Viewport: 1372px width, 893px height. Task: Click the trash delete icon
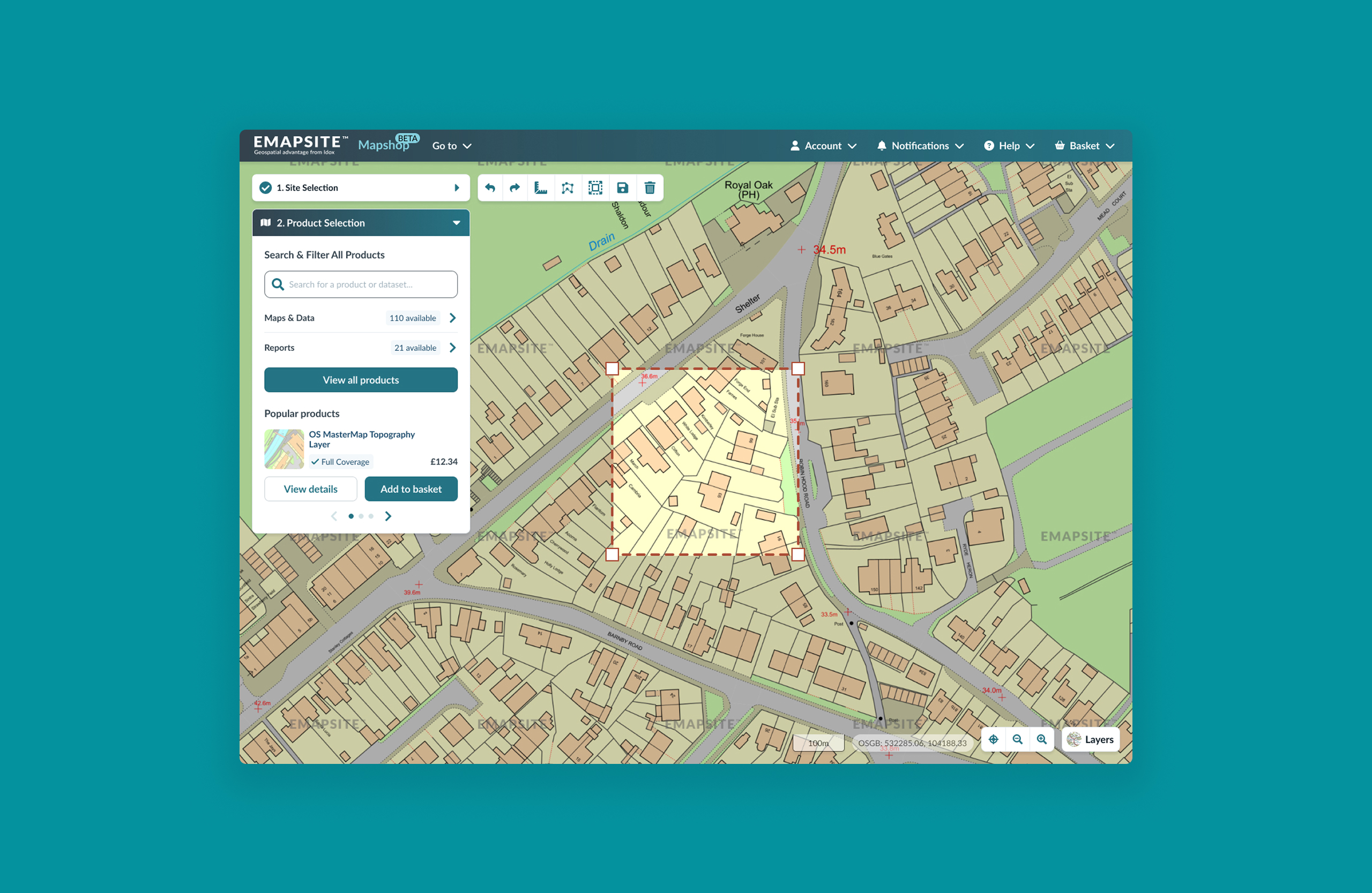click(650, 188)
